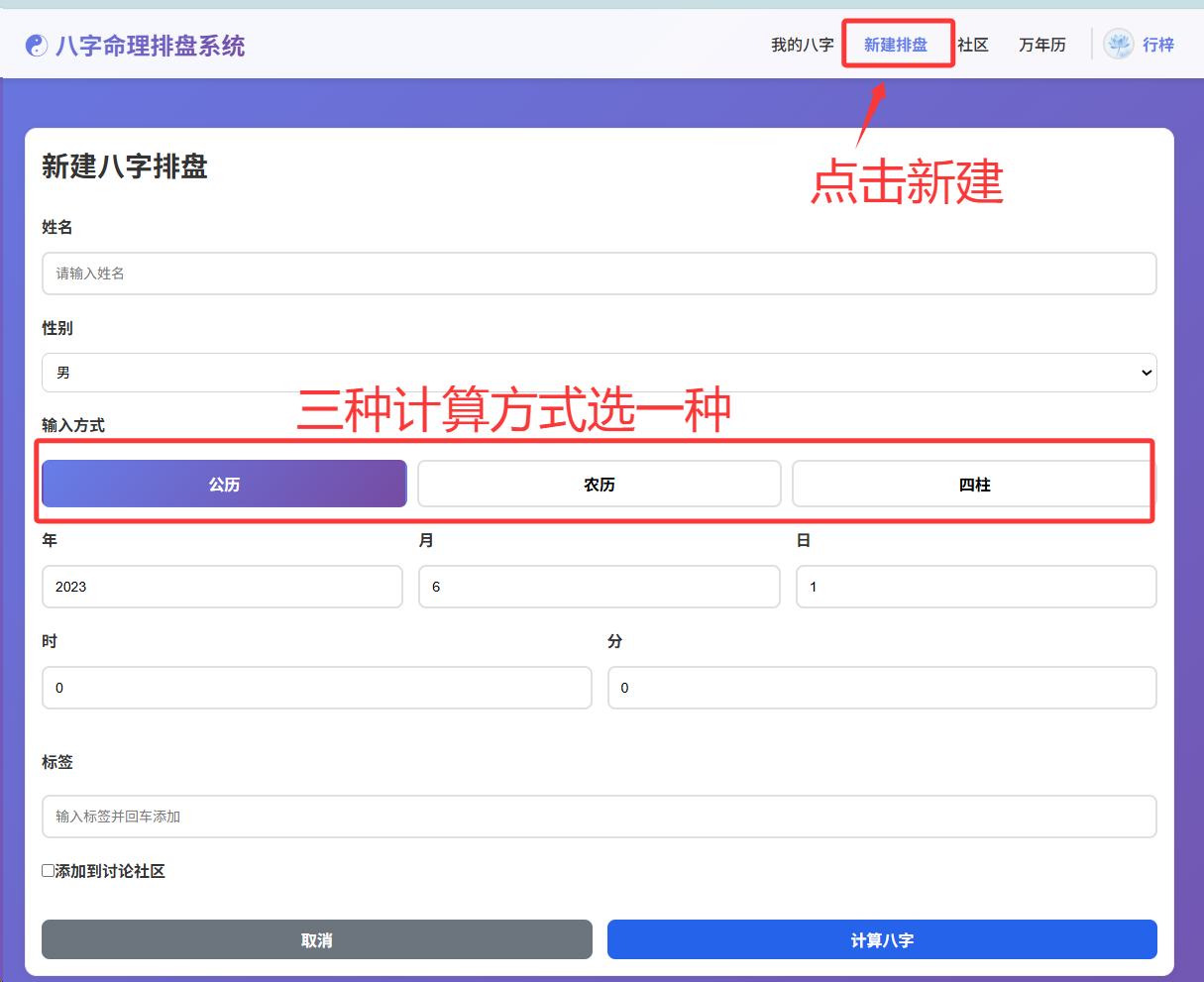1204x982 pixels.
Task: Open the 万年历 calendar page
Action: pyautogui.click(x=1042, y=45)
